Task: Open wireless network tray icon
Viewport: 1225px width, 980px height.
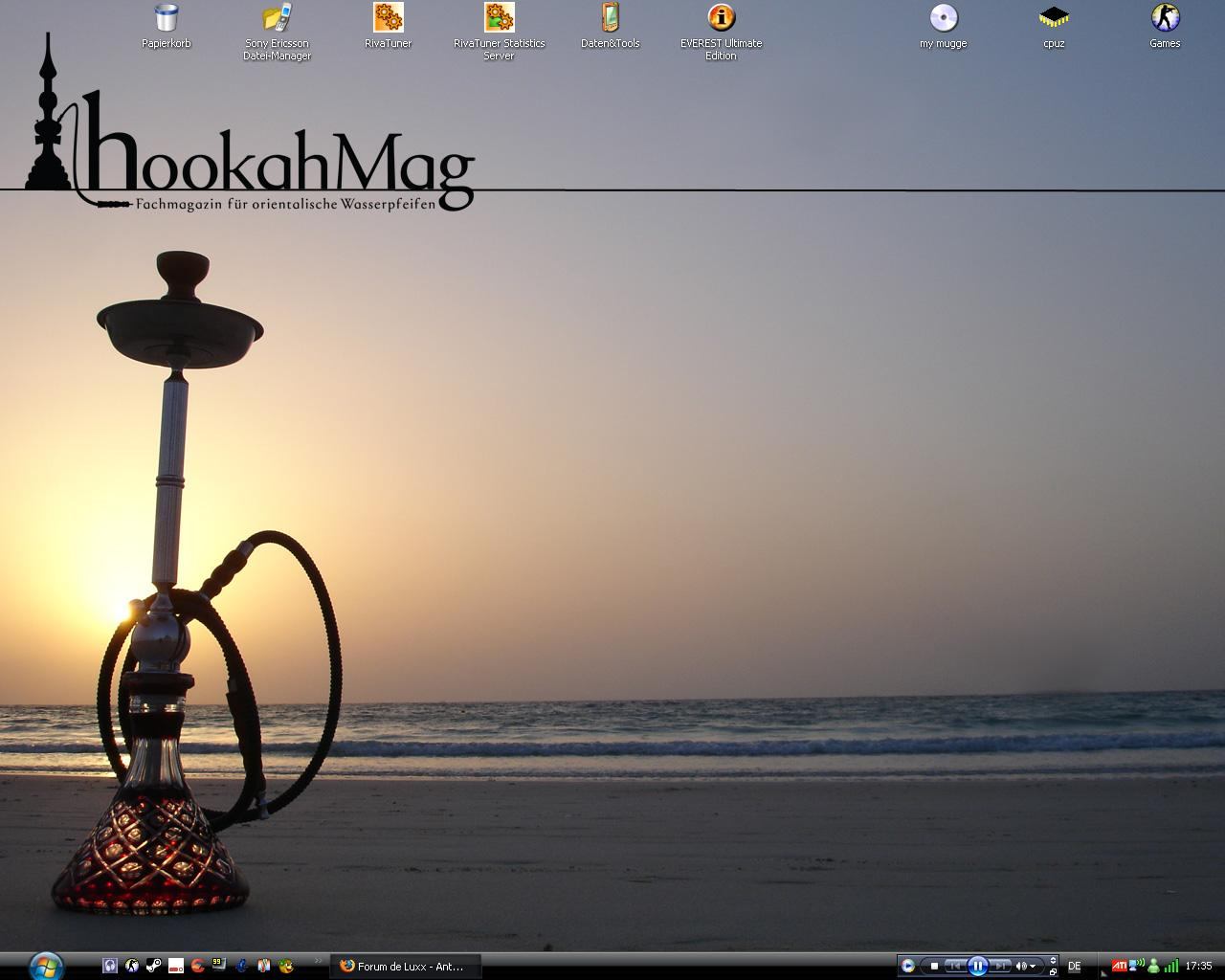Action: coord(1137,965)
